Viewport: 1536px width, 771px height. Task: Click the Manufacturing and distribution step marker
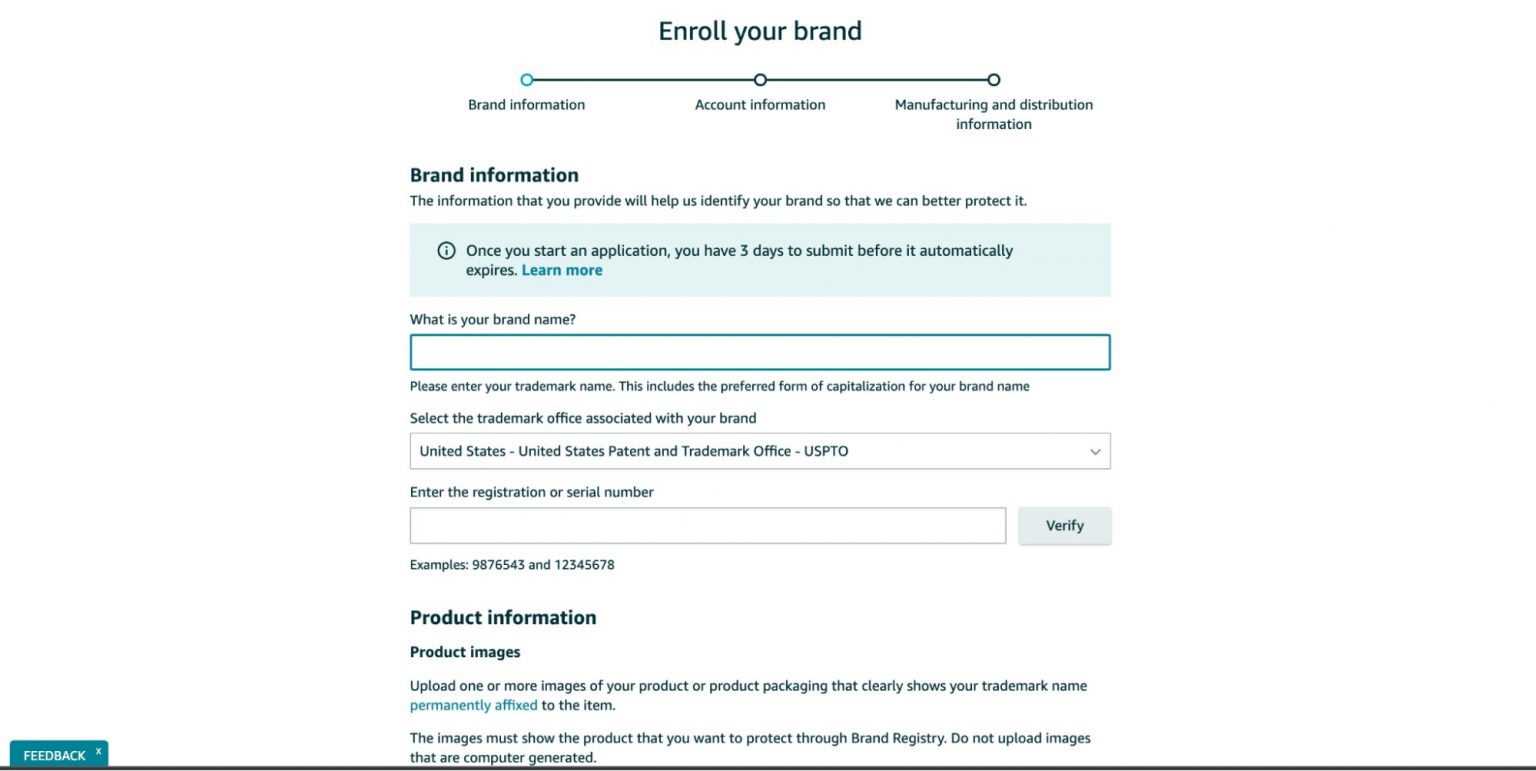[993, 79]
